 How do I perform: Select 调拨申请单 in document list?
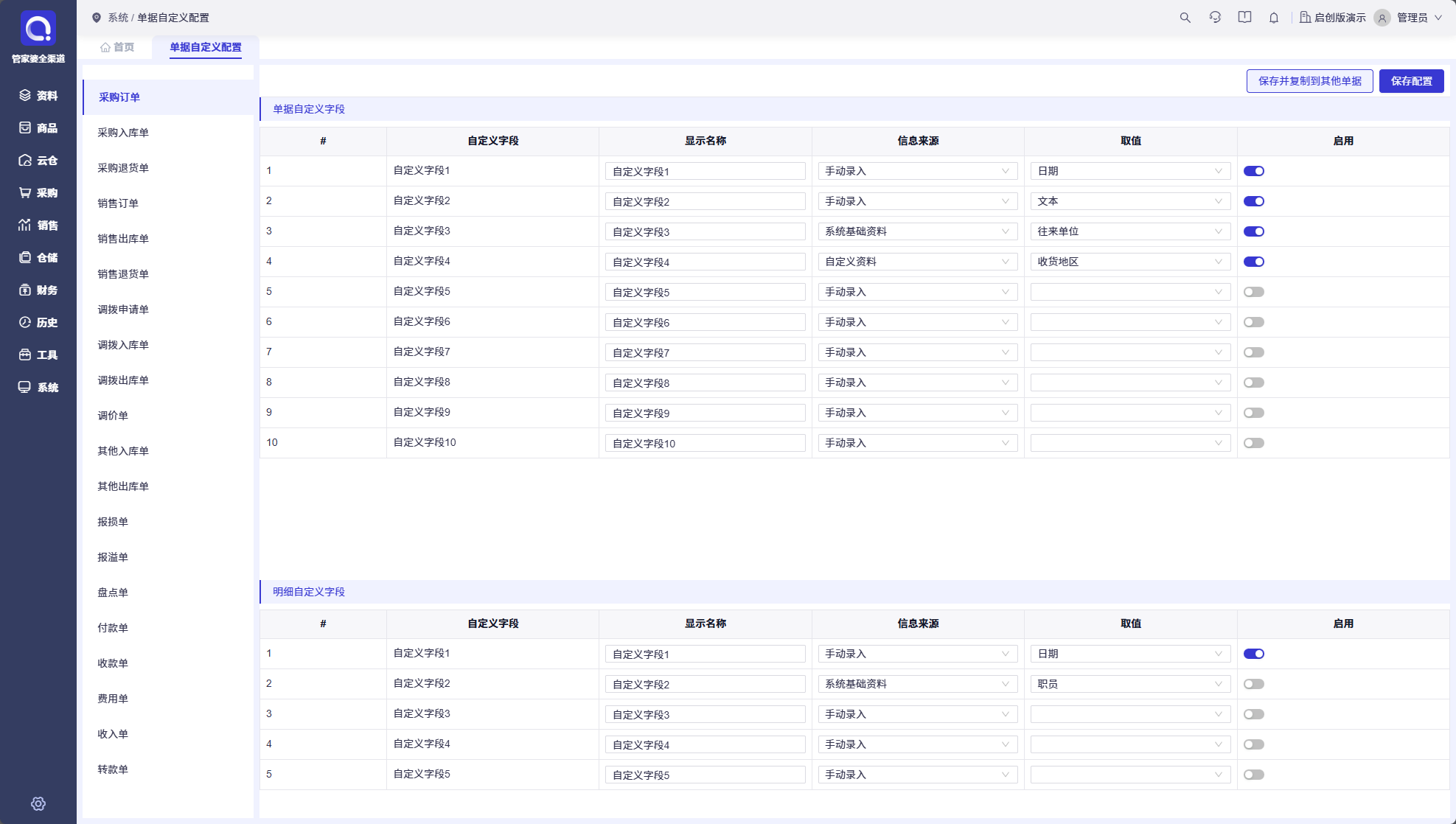click(x=168, y=310)
